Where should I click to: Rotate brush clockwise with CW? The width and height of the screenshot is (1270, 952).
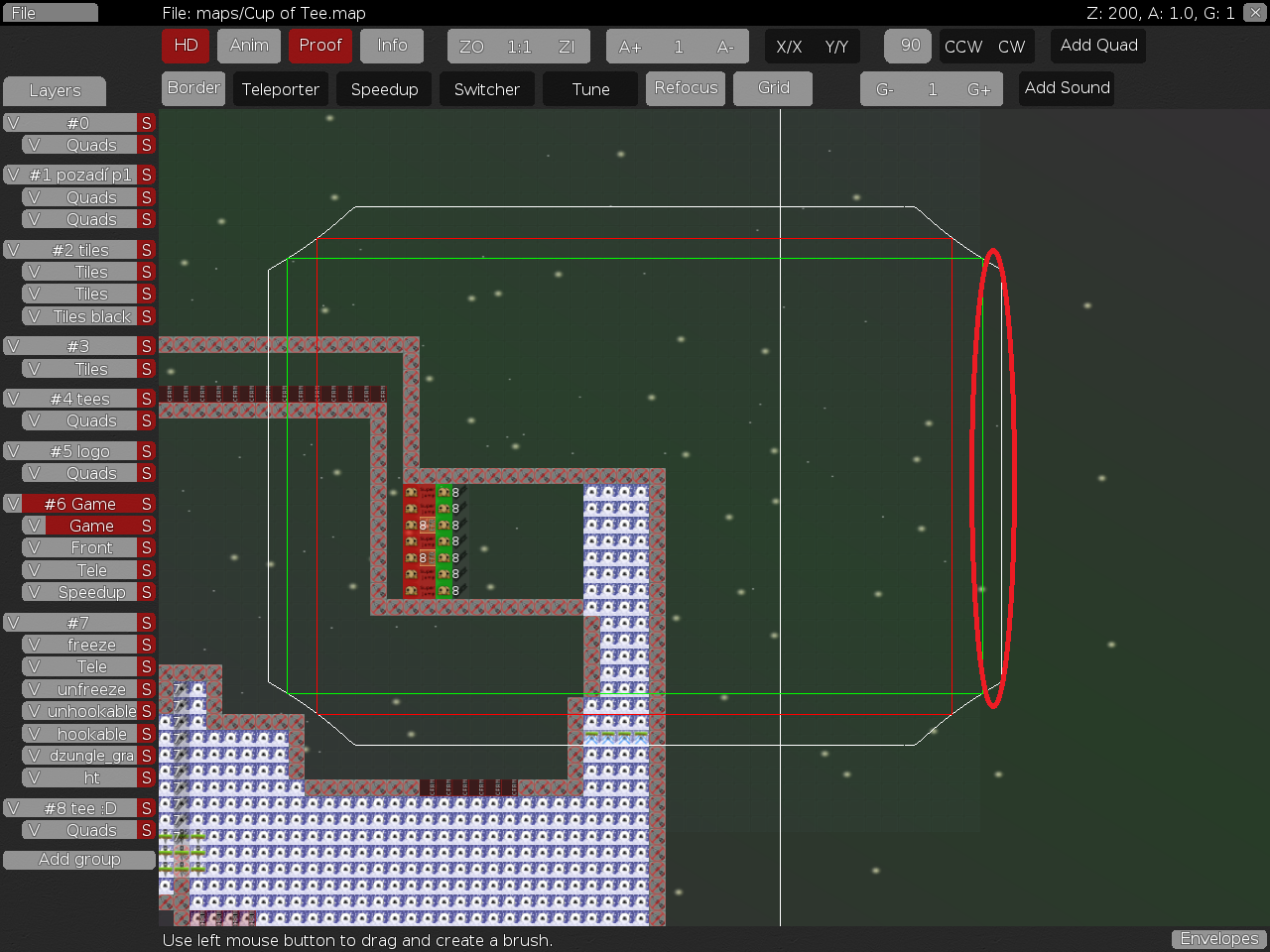(1011, 47)
